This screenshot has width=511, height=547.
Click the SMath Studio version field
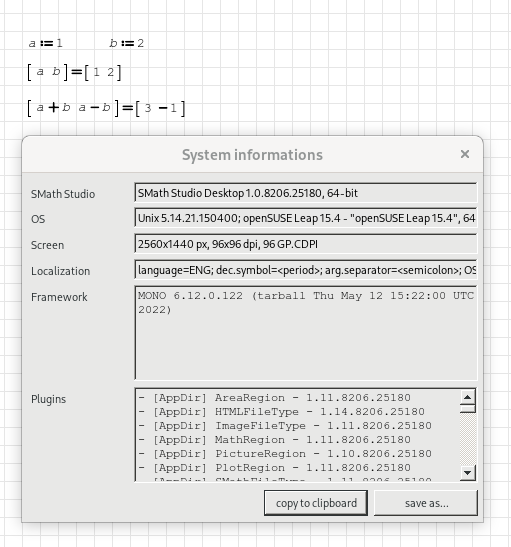click(x=306, y=193)
